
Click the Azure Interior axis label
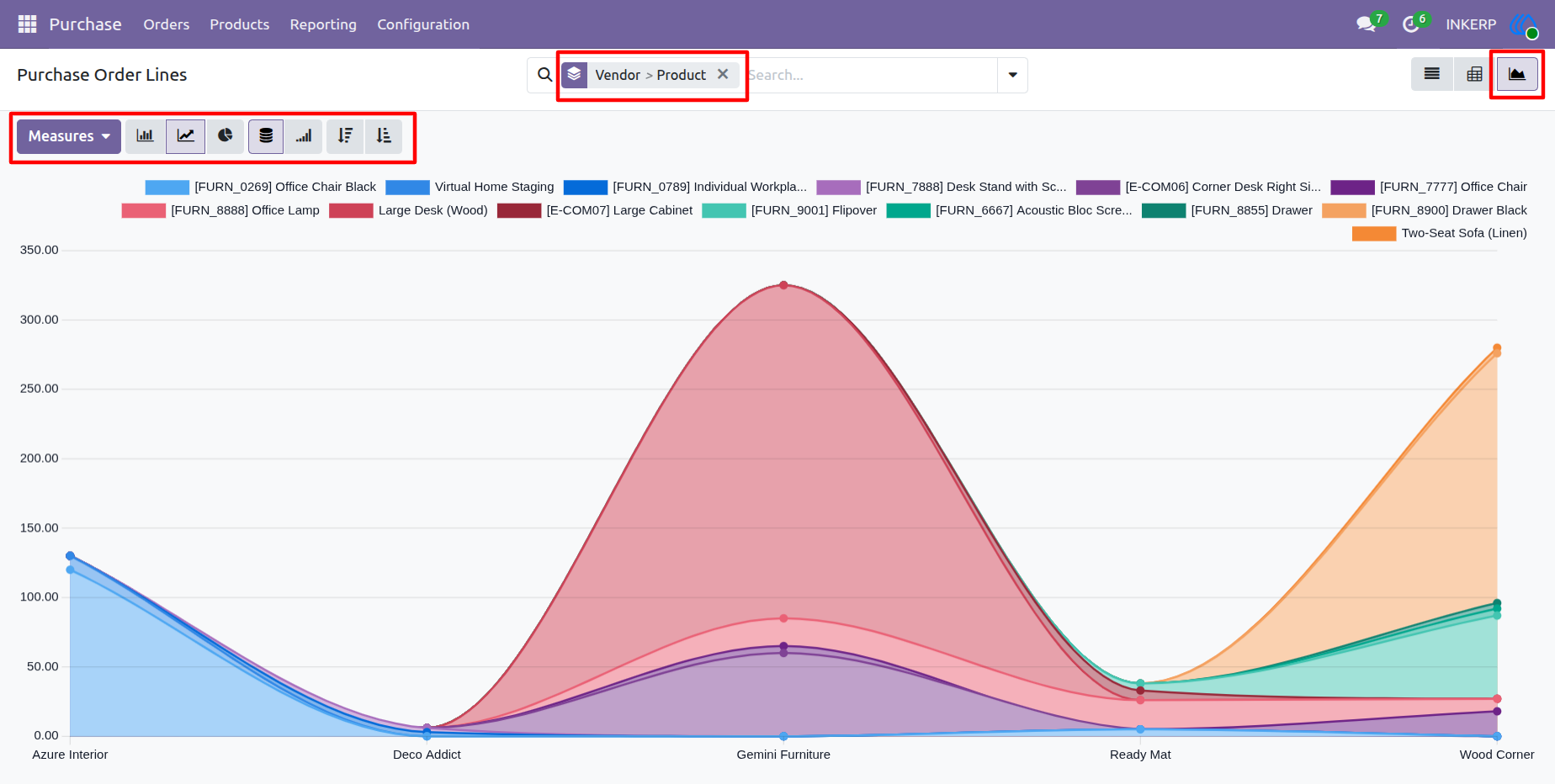click(70, 755)
